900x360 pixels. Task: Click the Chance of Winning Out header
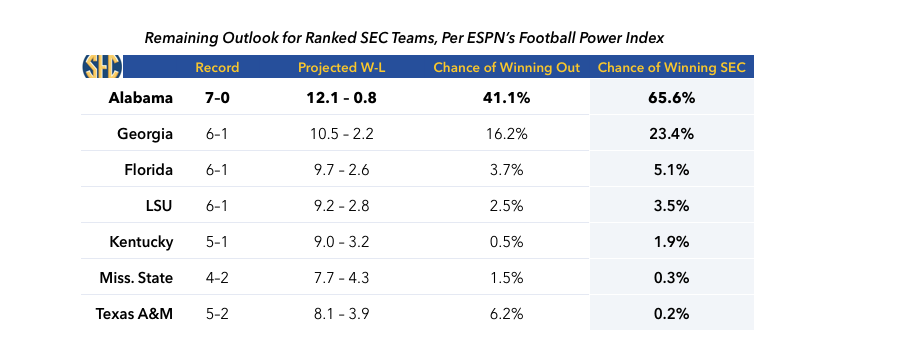click(x=507, y=68)
